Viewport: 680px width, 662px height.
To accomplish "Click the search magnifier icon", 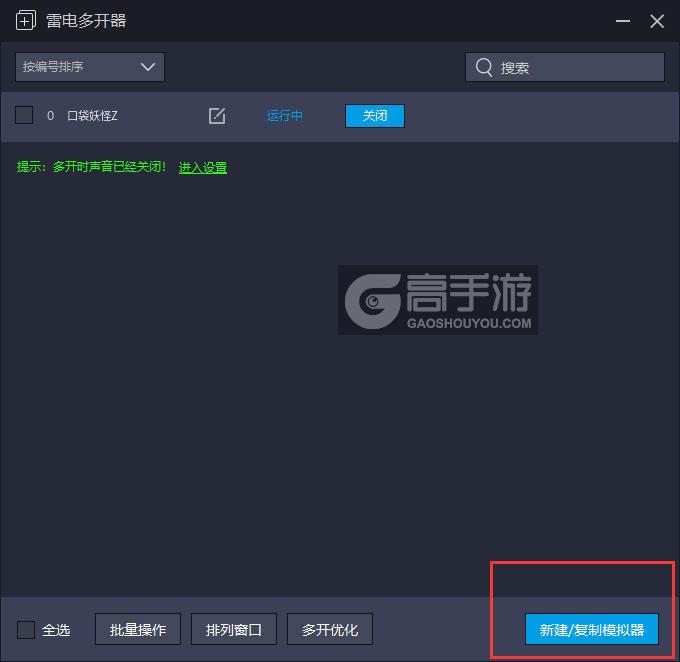I will pos(484,67).
